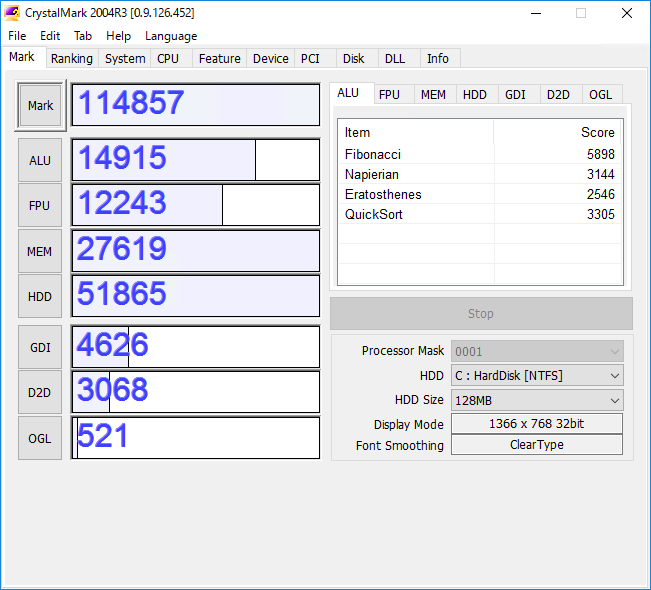Click the Item column header
Screen dimensions: 651x590
tap(416, 132)
